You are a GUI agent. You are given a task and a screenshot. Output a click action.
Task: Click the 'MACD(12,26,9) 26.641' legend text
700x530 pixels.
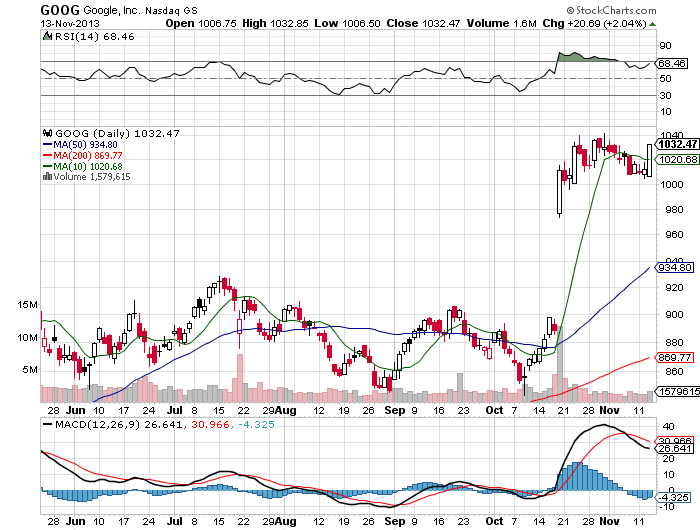point(118,425)
